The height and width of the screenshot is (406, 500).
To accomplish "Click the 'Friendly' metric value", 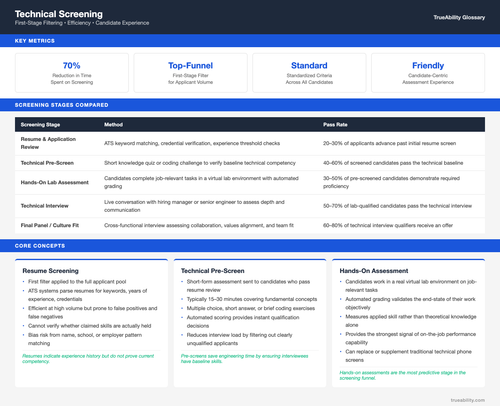I will [428, 65].
